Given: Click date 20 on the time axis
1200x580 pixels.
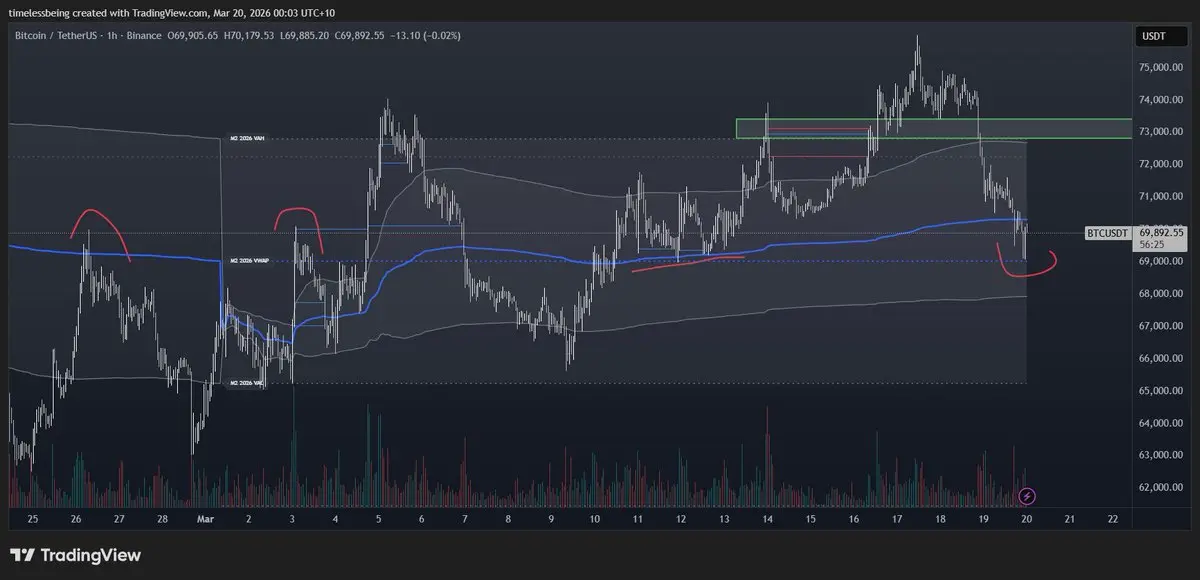Looking at the screenshot, I should (1027, 520).
